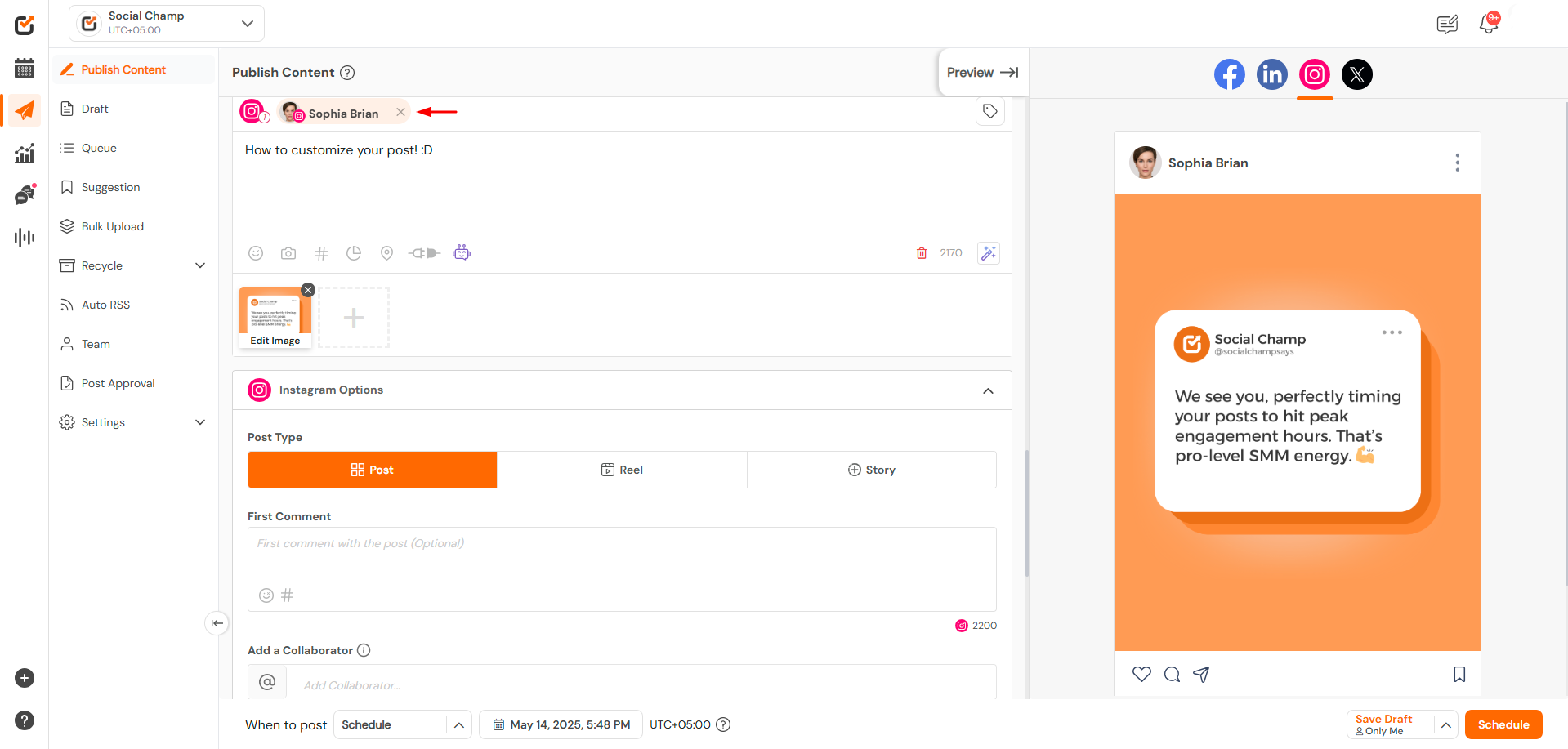Open the analytics bar chart icon
This screenshot has height=749, width=1568.
[x=25, y=153]
